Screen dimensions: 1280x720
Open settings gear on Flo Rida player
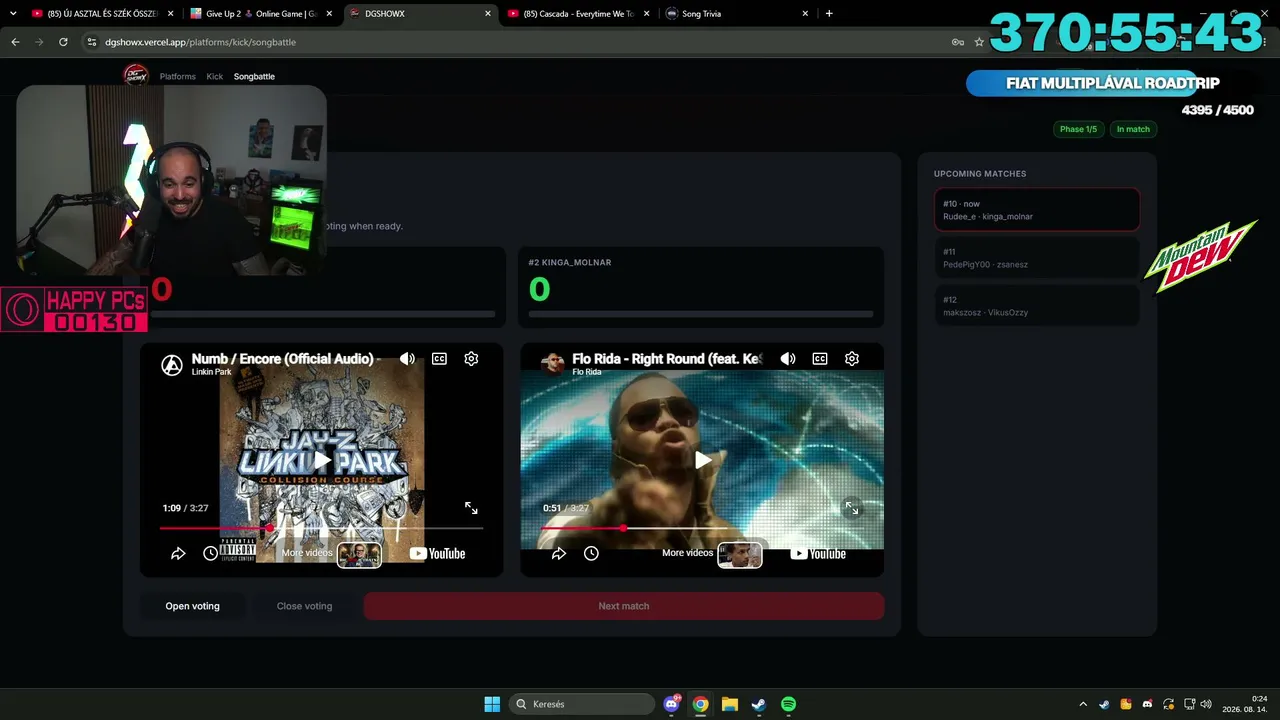point(852,359)
